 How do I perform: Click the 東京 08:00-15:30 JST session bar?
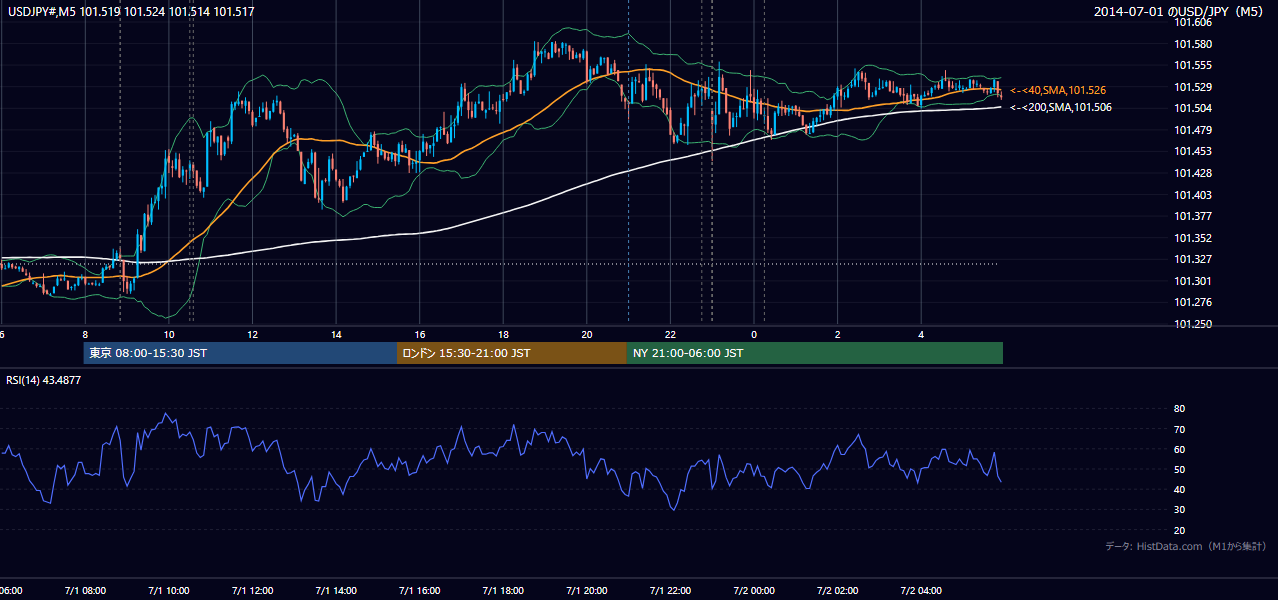[240, 353]
